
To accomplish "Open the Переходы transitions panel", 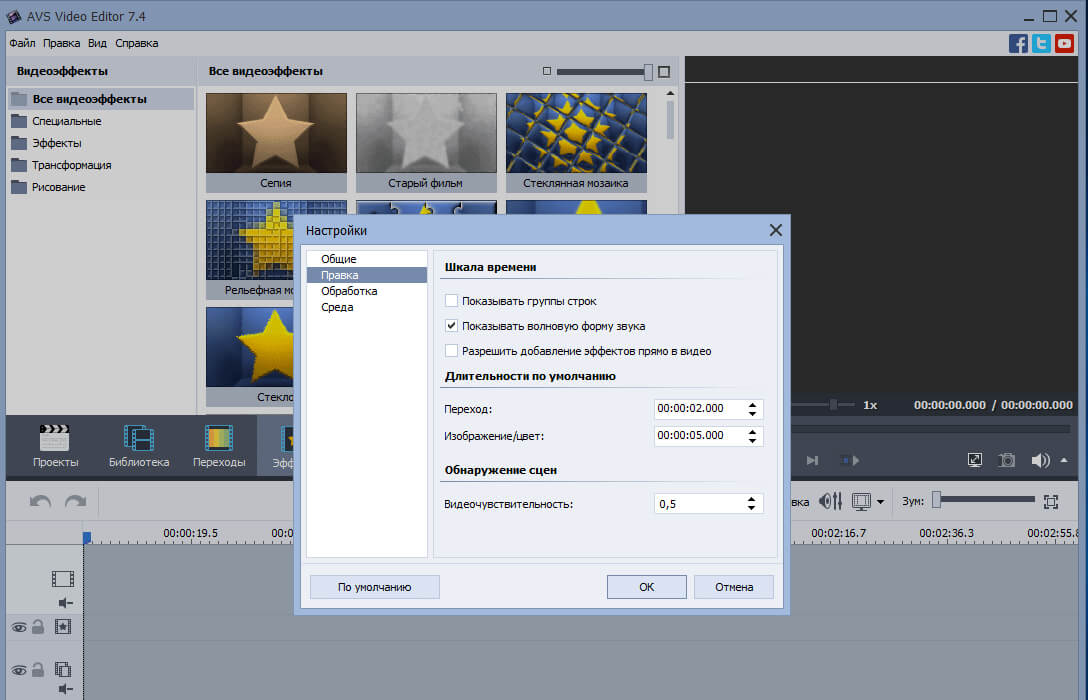I will (219, 447).
